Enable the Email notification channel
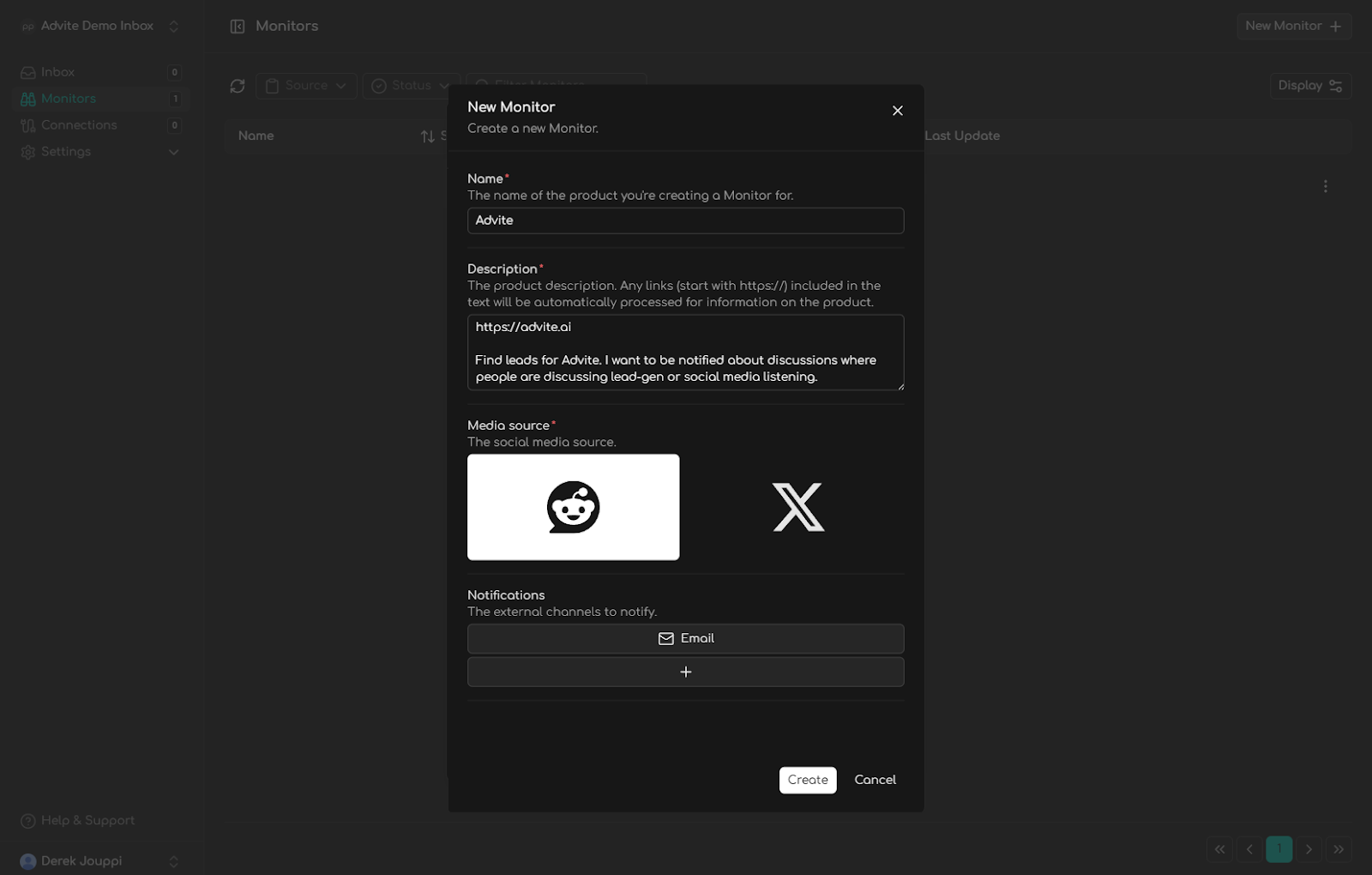This screenshot has width=1372, height=875. pos(685,638)
